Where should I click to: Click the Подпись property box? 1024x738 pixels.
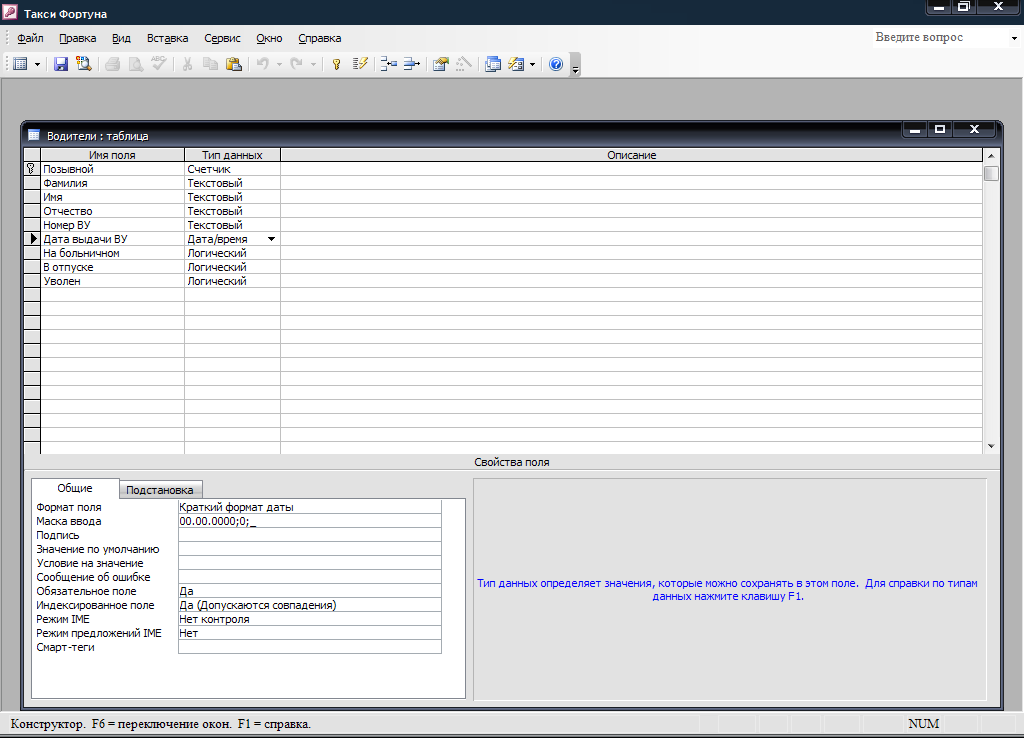click(x=310, y=535)
